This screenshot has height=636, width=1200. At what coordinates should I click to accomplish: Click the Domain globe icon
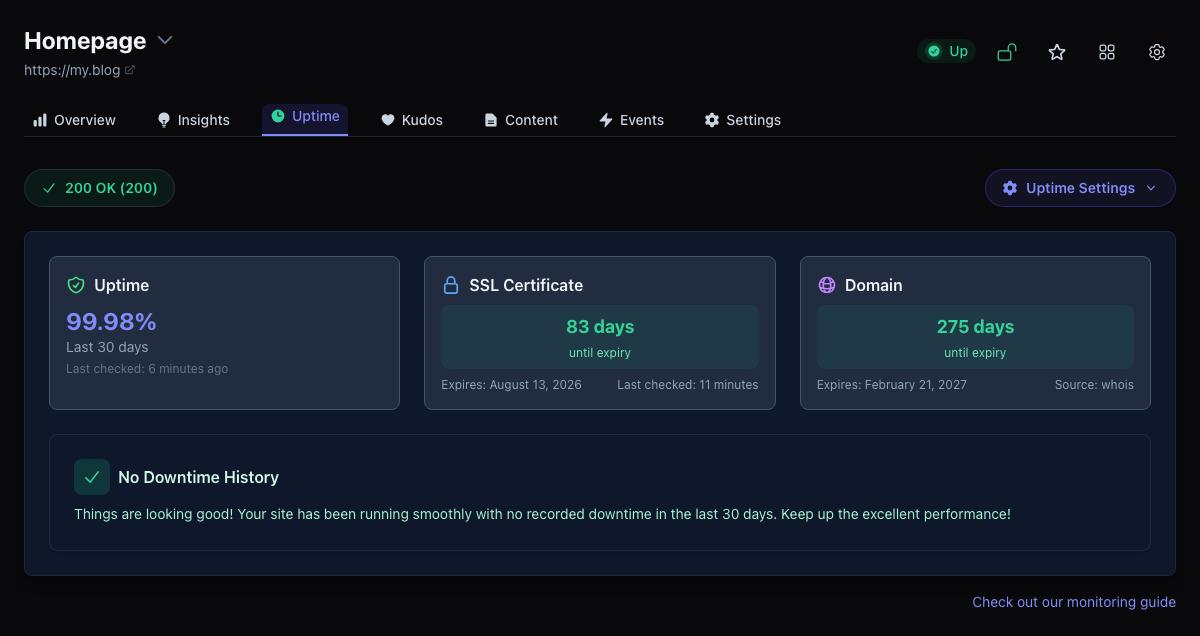pyautogui.click(x=827, y=285)
